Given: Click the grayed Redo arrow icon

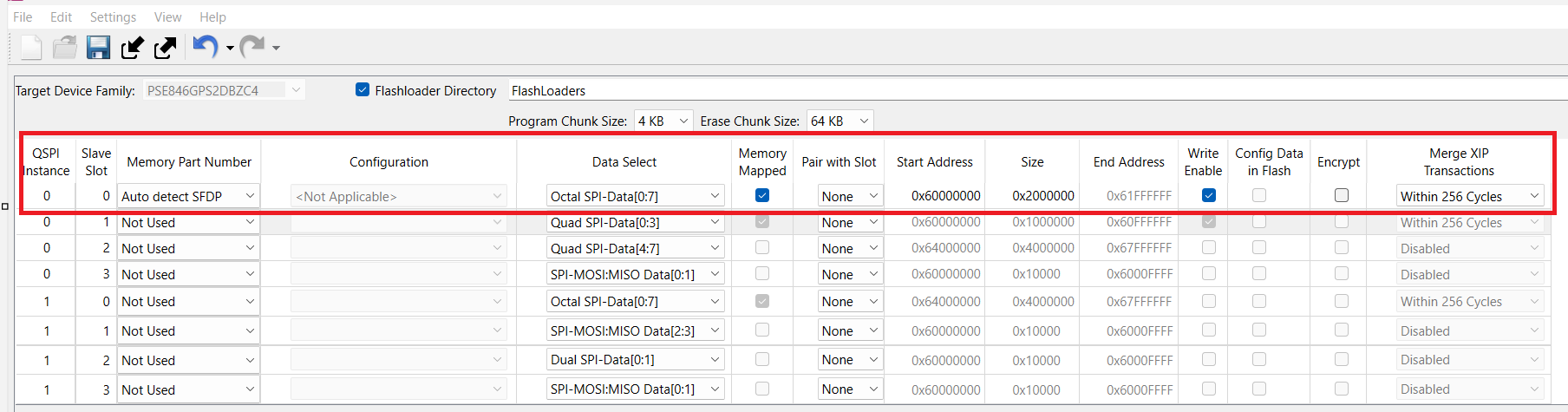Looking at the screenshot, I should pyautogui.click(x=252, y=47).
